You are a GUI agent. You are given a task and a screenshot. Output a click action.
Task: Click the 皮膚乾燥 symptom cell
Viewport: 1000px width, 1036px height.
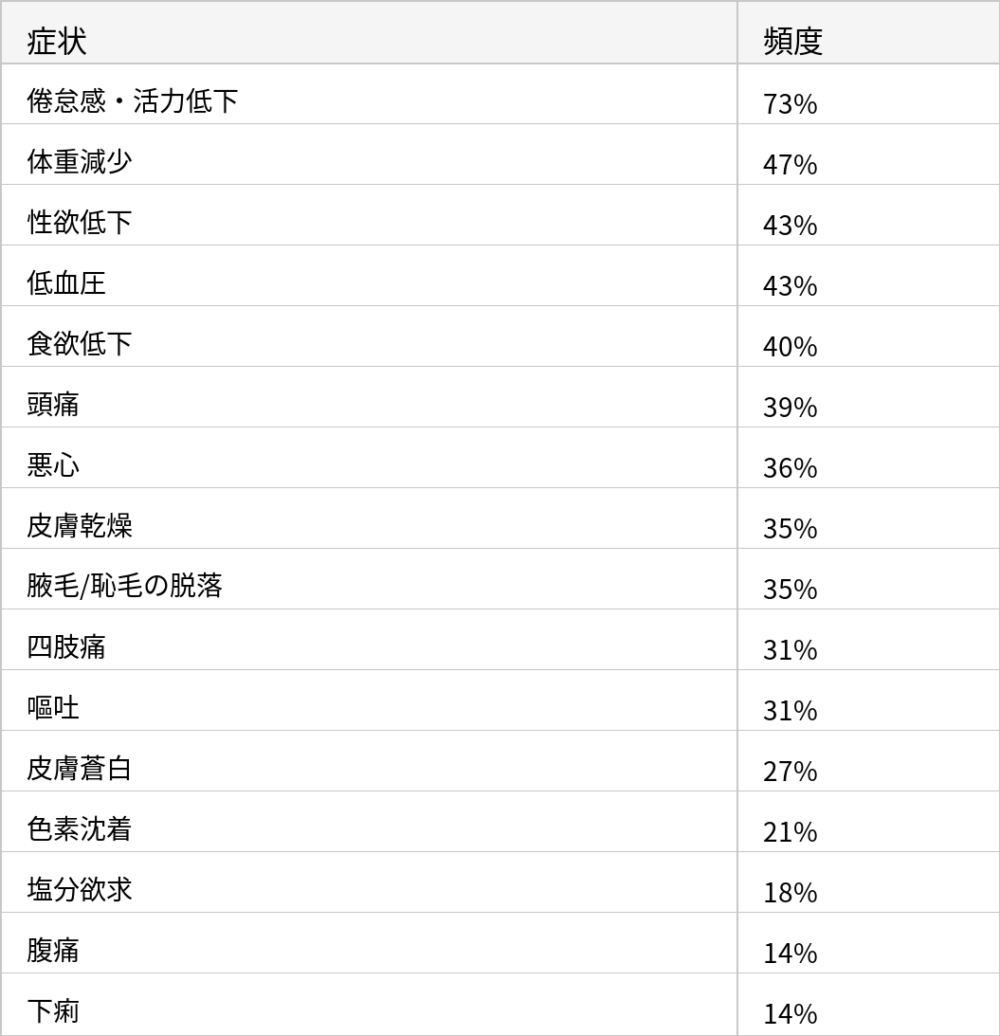[x=79, y=526]
